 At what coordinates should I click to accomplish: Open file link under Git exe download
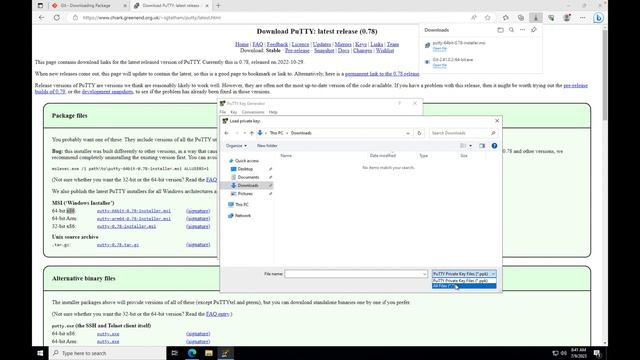click(440, 65)
